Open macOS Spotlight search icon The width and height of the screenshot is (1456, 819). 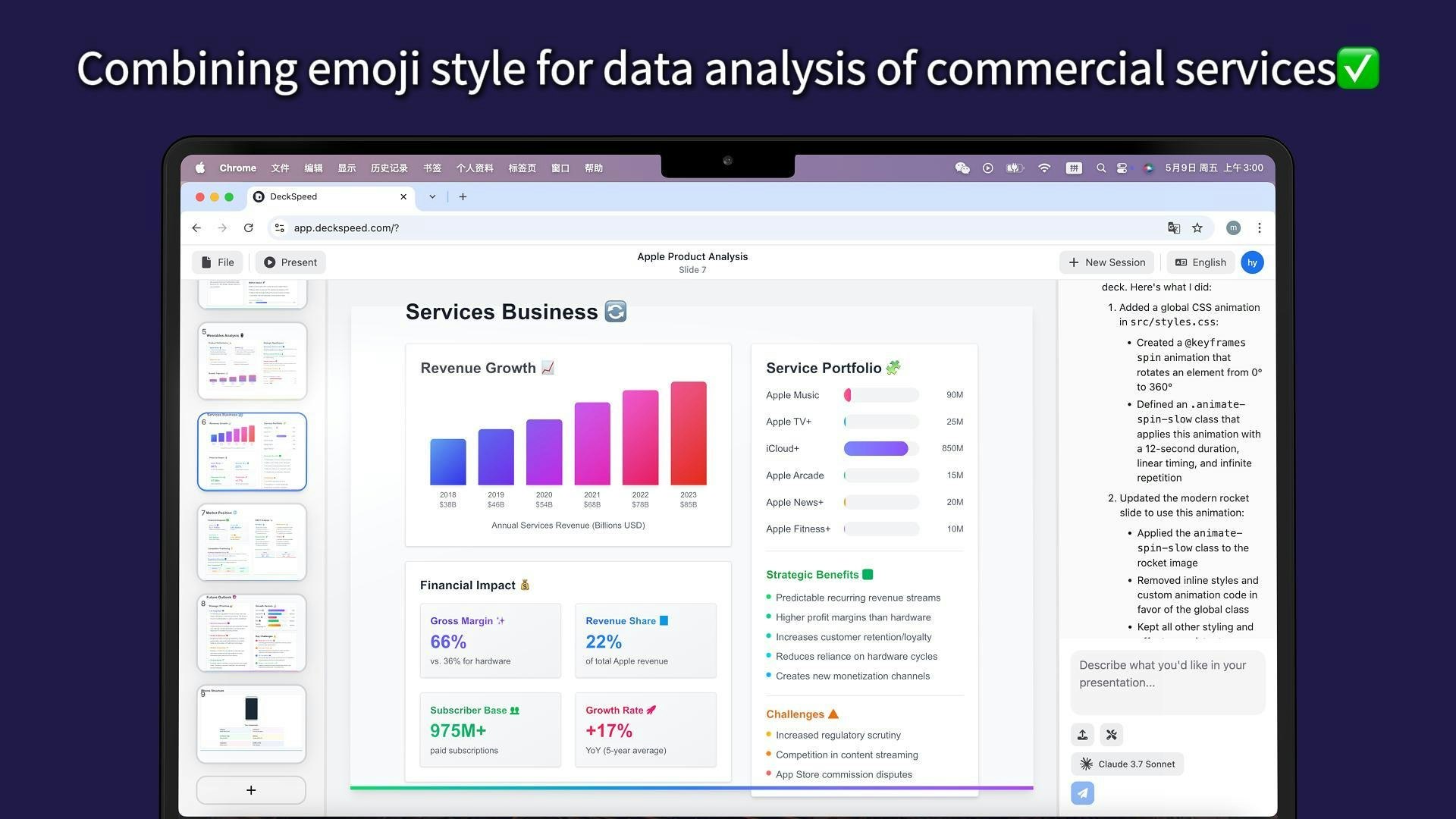click(x=1100, y=168)
